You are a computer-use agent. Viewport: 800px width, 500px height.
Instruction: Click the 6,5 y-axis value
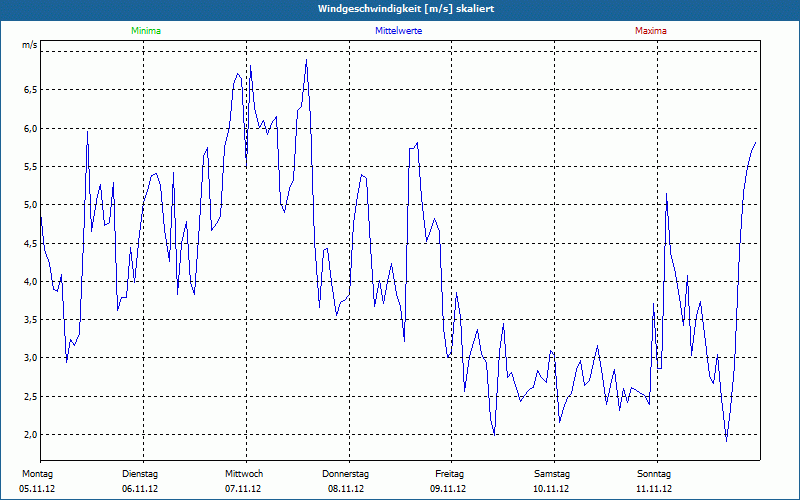[x=31, y=90]
